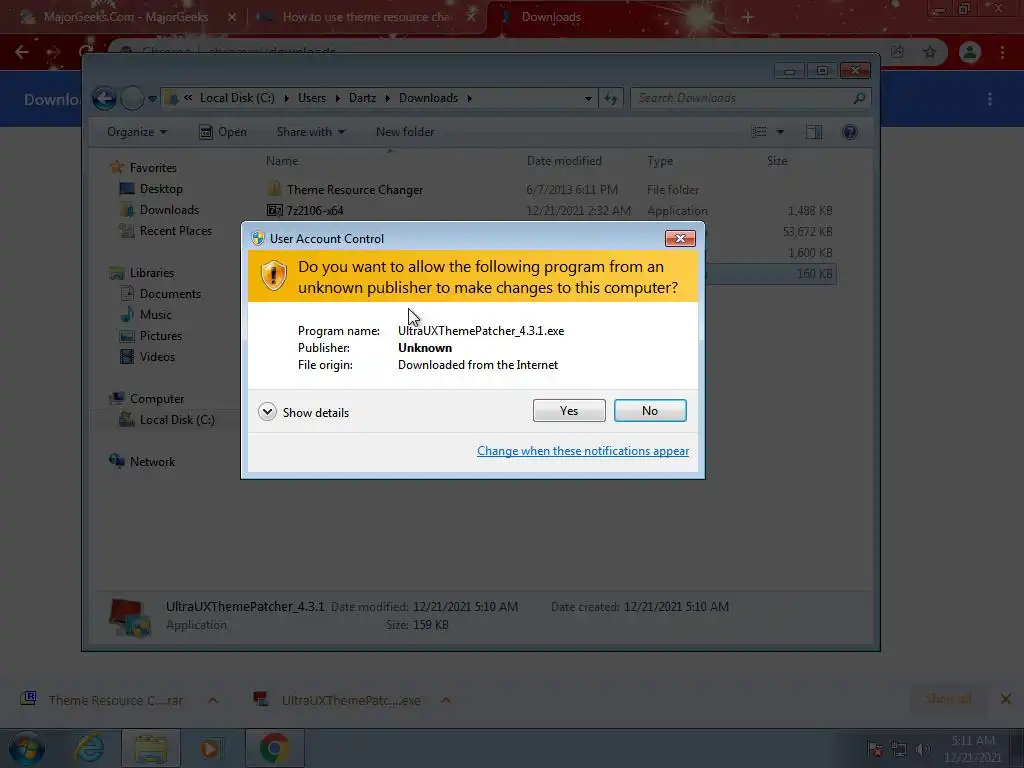Select Network in the navigation pane
The image size is (1024, 768).
click(x=142, y=462)
